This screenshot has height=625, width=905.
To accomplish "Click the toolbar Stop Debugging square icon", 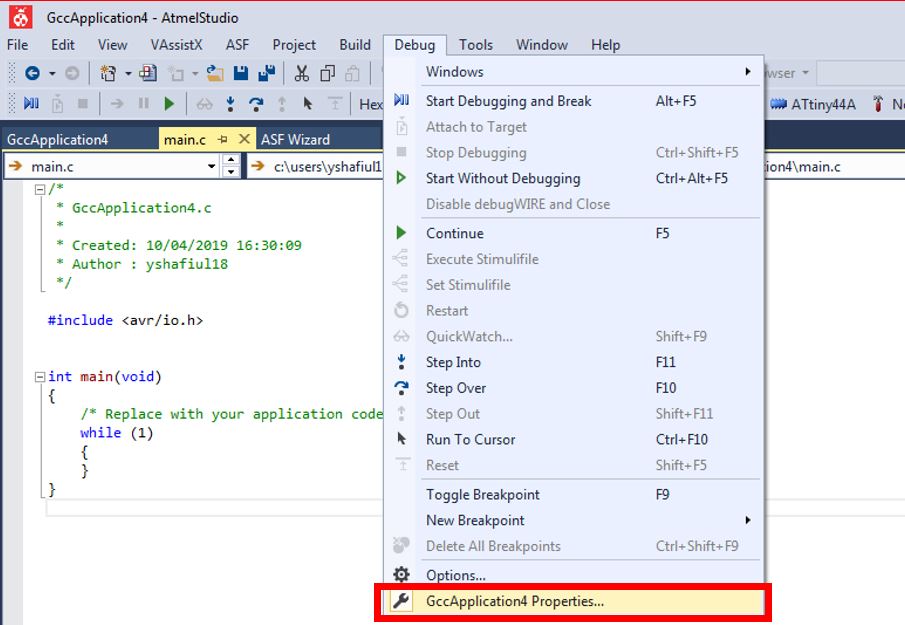I will (83, 104).
